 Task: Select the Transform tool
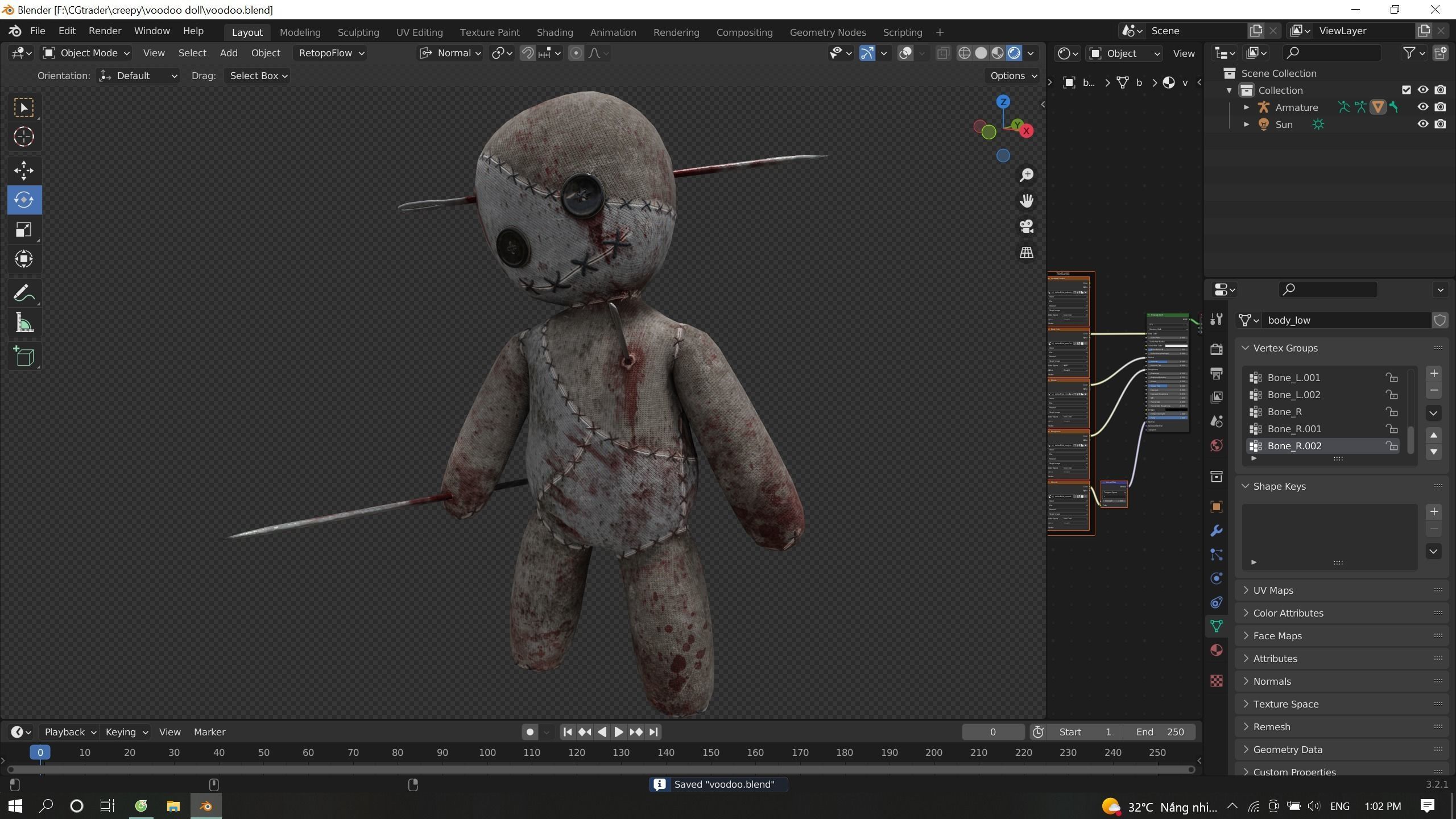(24, 259)
